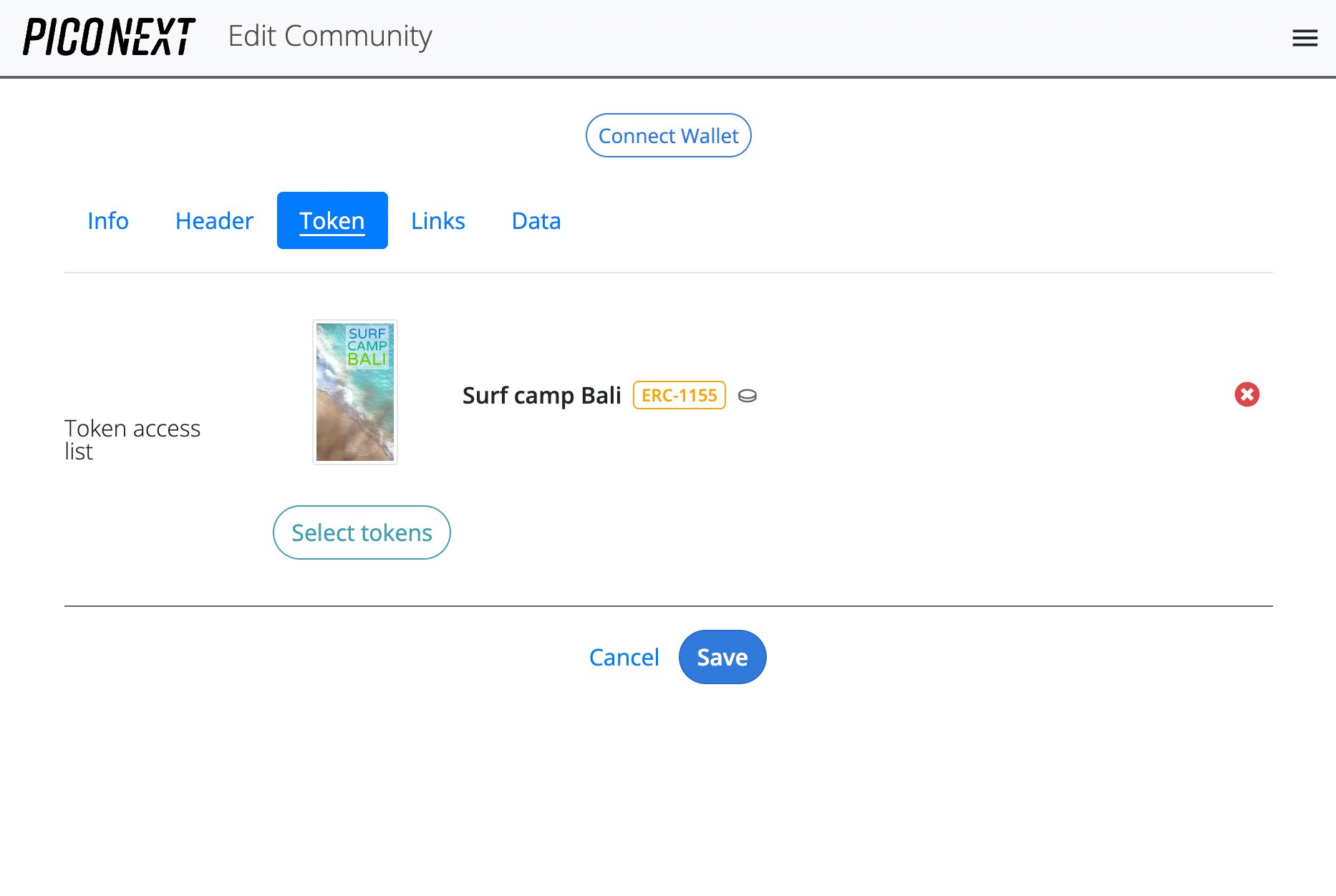The width and height of the screenshot is (1336, 896).
Task: Click the Edit Community page title
Action: coord(330,36)
